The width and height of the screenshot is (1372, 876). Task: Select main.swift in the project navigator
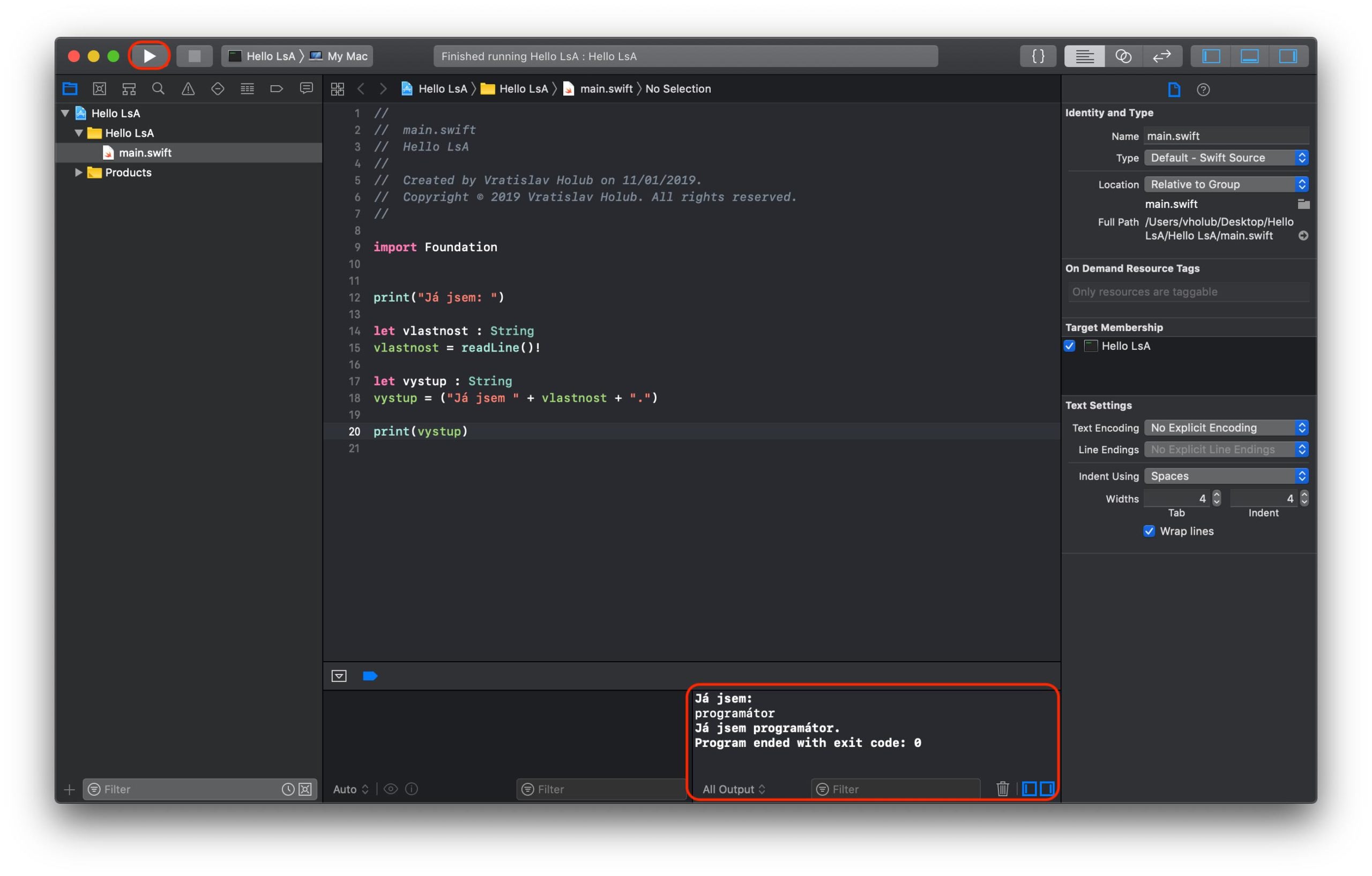145,153
